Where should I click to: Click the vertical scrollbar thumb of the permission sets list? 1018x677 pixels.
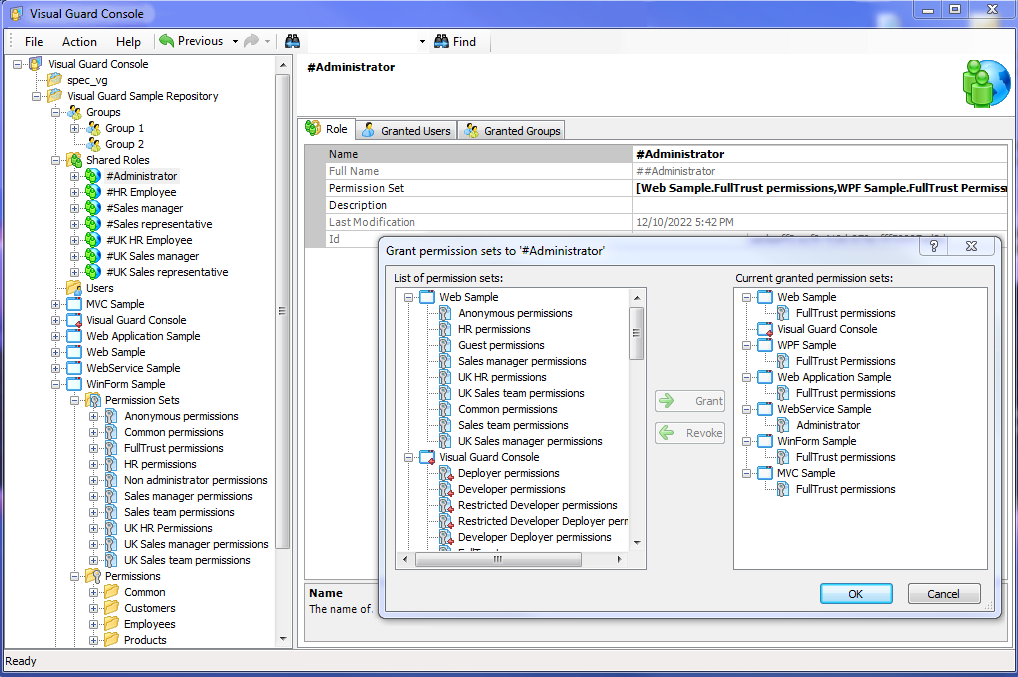coord(636,334)
